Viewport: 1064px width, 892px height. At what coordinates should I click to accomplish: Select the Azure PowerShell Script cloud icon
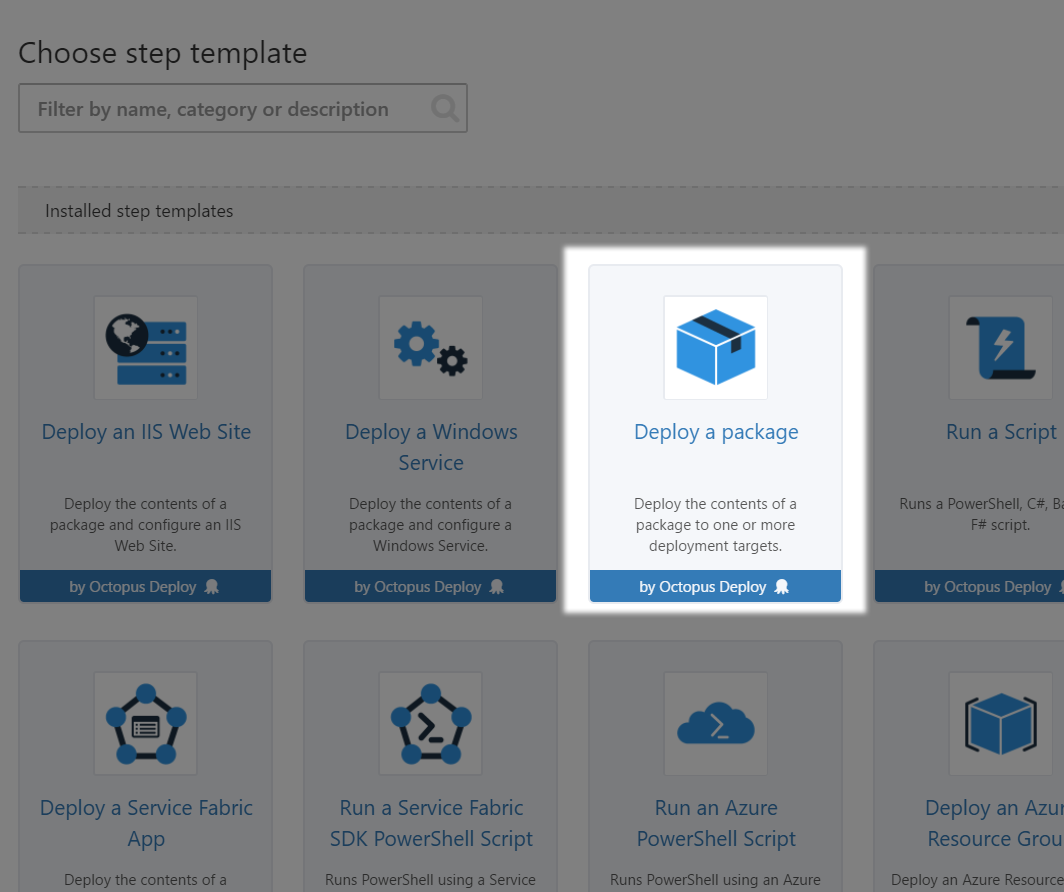tap(715, 723)
